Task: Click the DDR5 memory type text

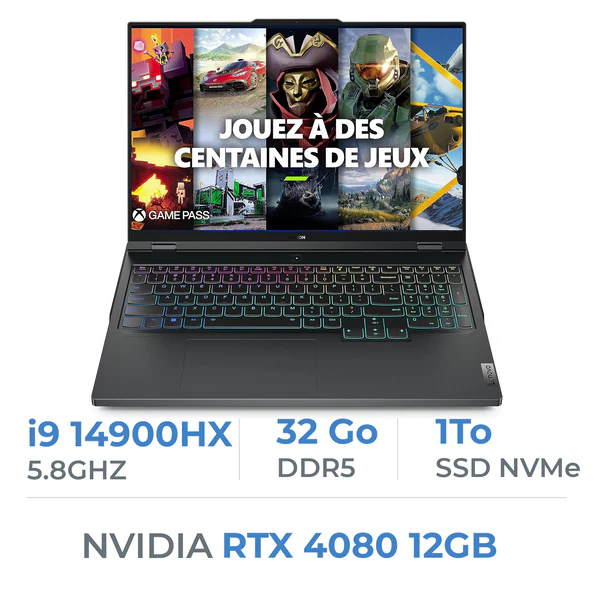Action: pos(316,468)
